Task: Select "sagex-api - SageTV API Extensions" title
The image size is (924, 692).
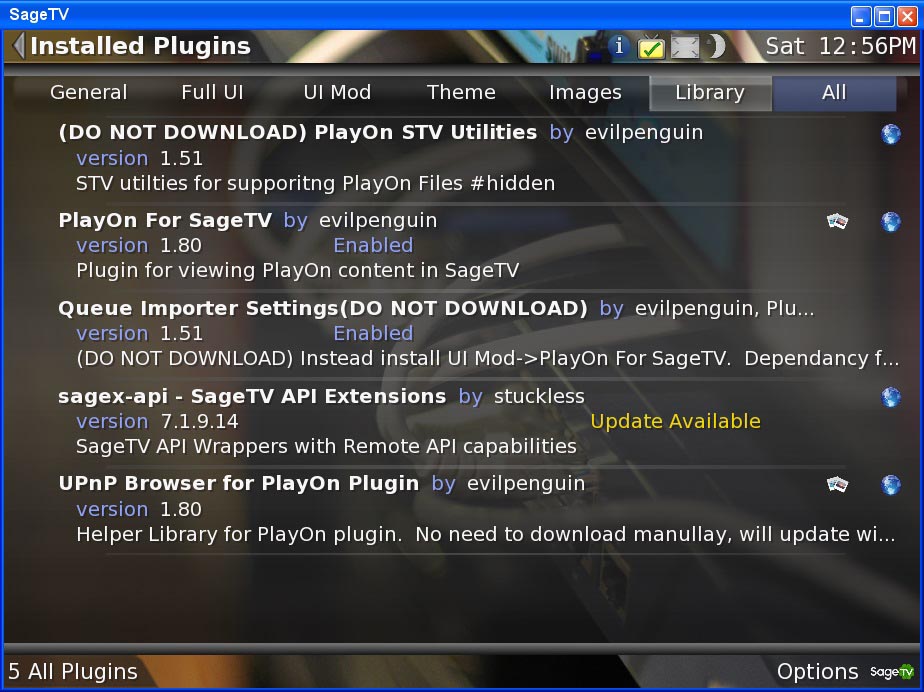Action: coord(252,396)
